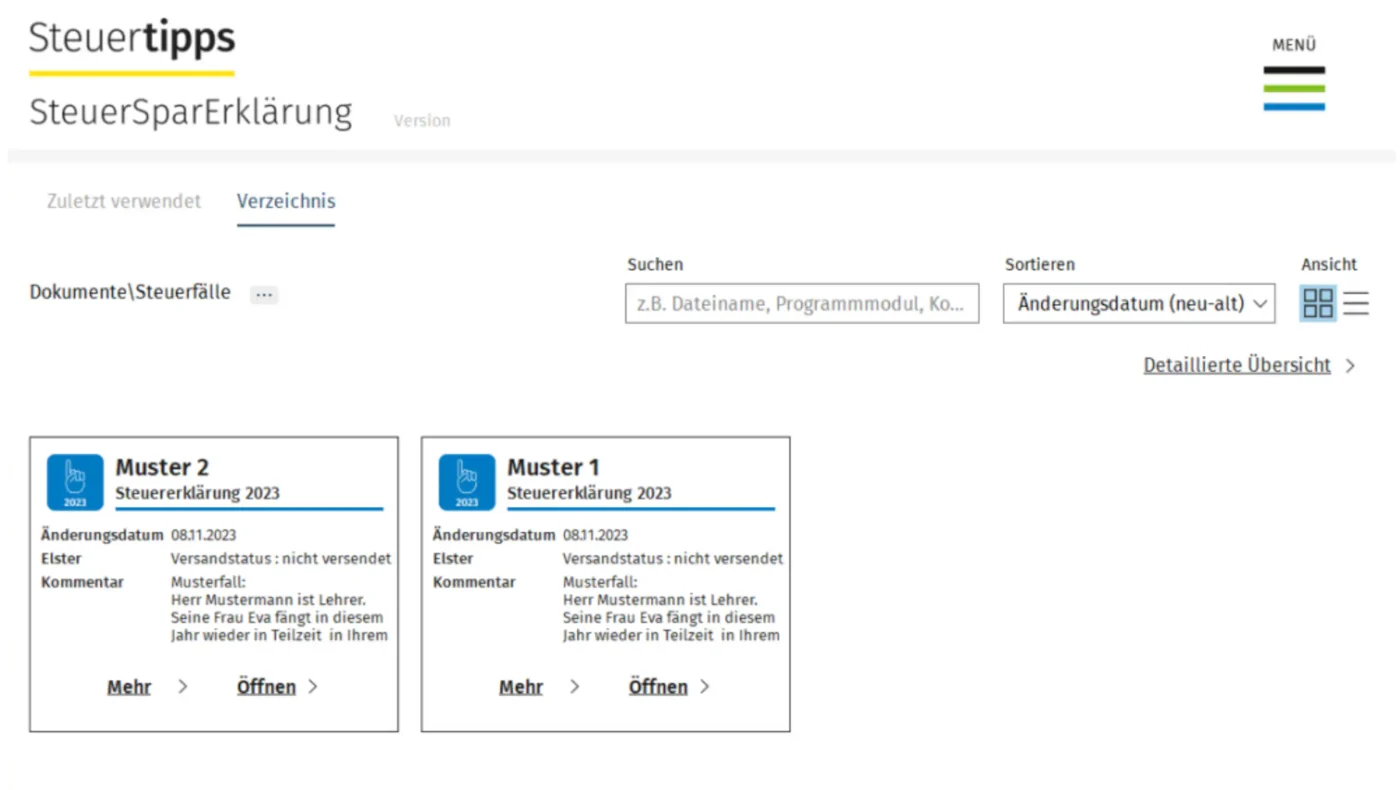Click Öffnen on the Muster 2 card

266,687
